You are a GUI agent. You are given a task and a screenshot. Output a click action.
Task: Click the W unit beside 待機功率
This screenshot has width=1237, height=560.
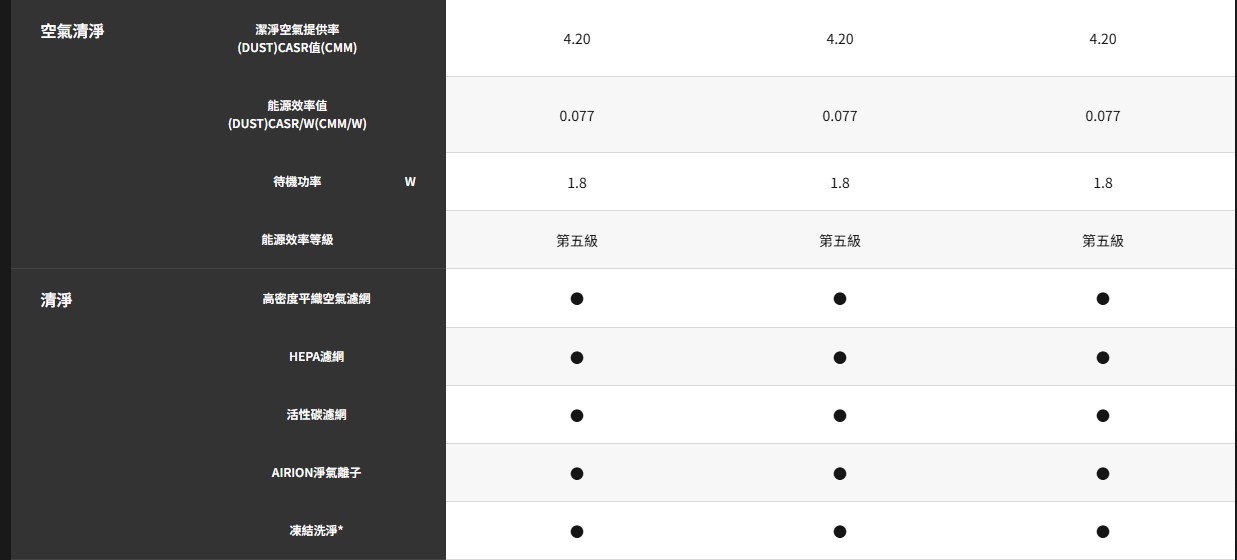tap(410, 182)
